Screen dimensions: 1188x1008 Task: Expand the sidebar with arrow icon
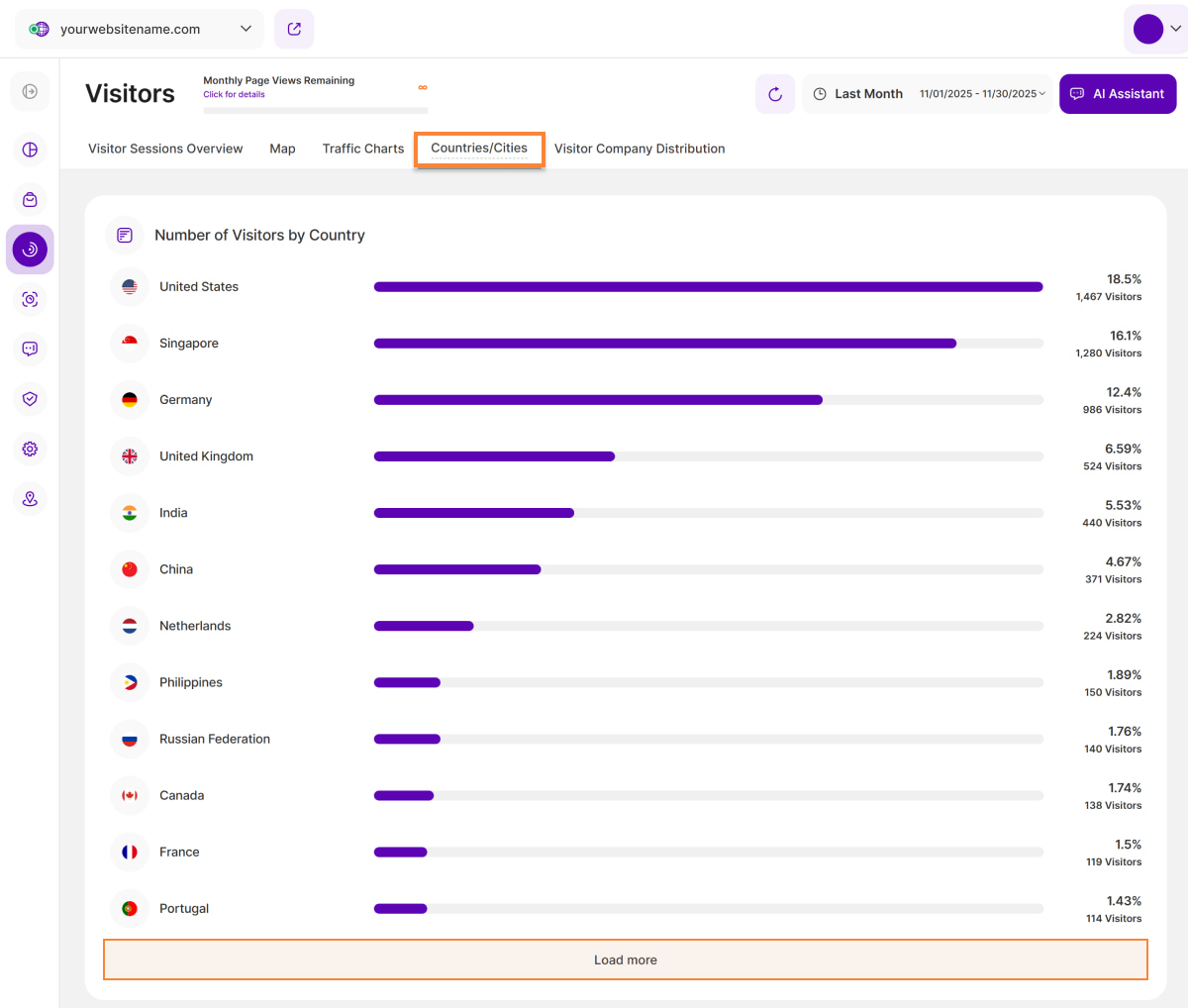[x=30, y=92]
